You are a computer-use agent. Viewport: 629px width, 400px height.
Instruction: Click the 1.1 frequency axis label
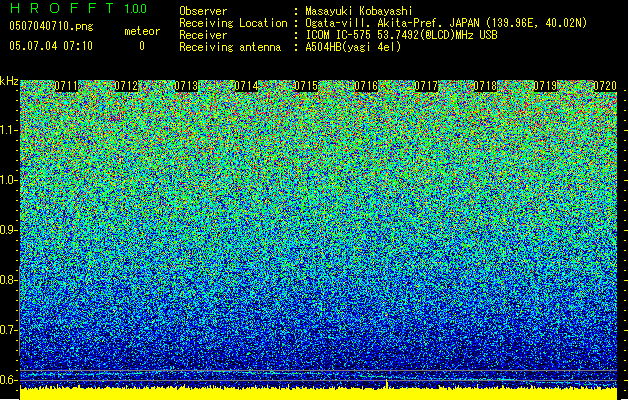[x=9, y=130]
